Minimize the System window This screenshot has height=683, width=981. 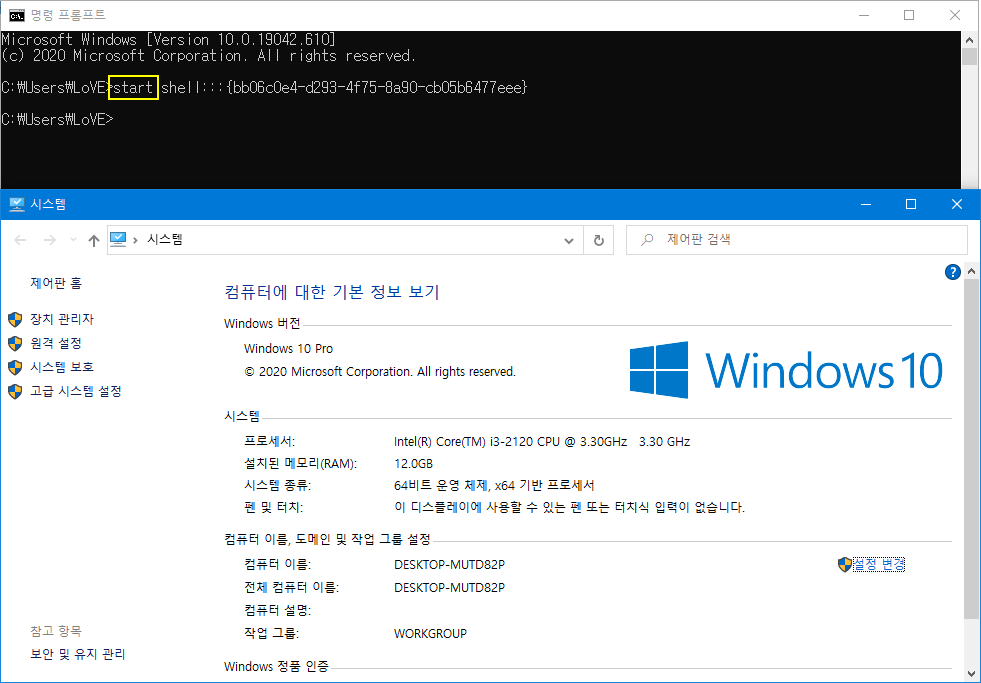coord(866,205)
